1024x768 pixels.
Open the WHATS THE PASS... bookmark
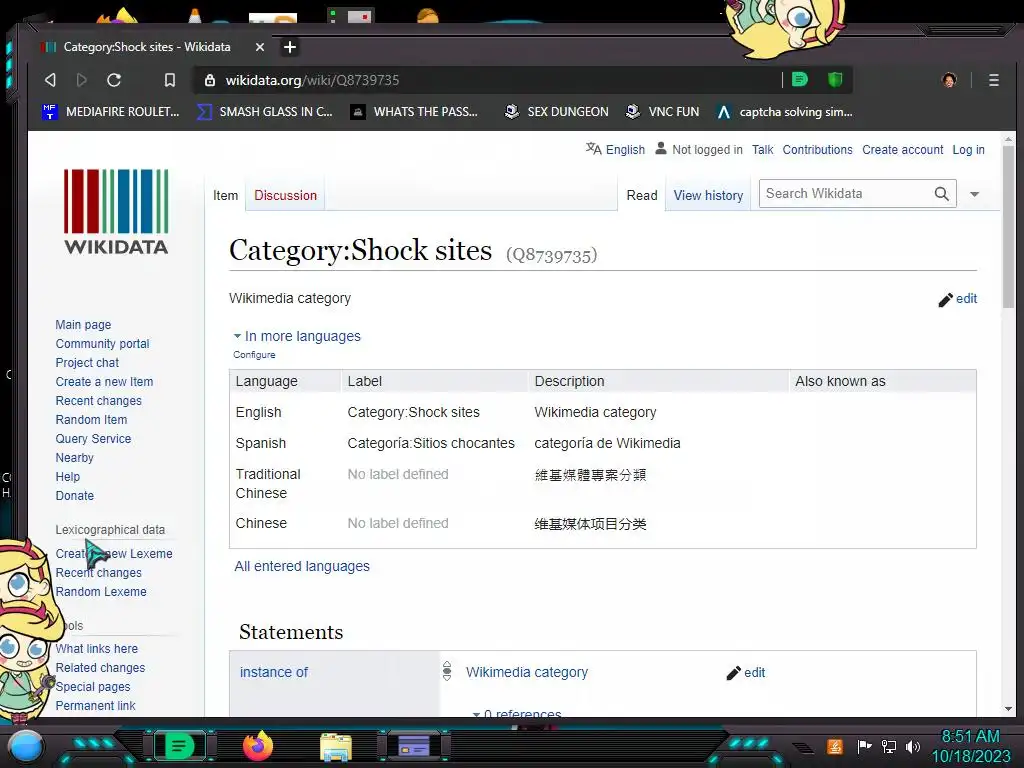(x=414, y=112)
